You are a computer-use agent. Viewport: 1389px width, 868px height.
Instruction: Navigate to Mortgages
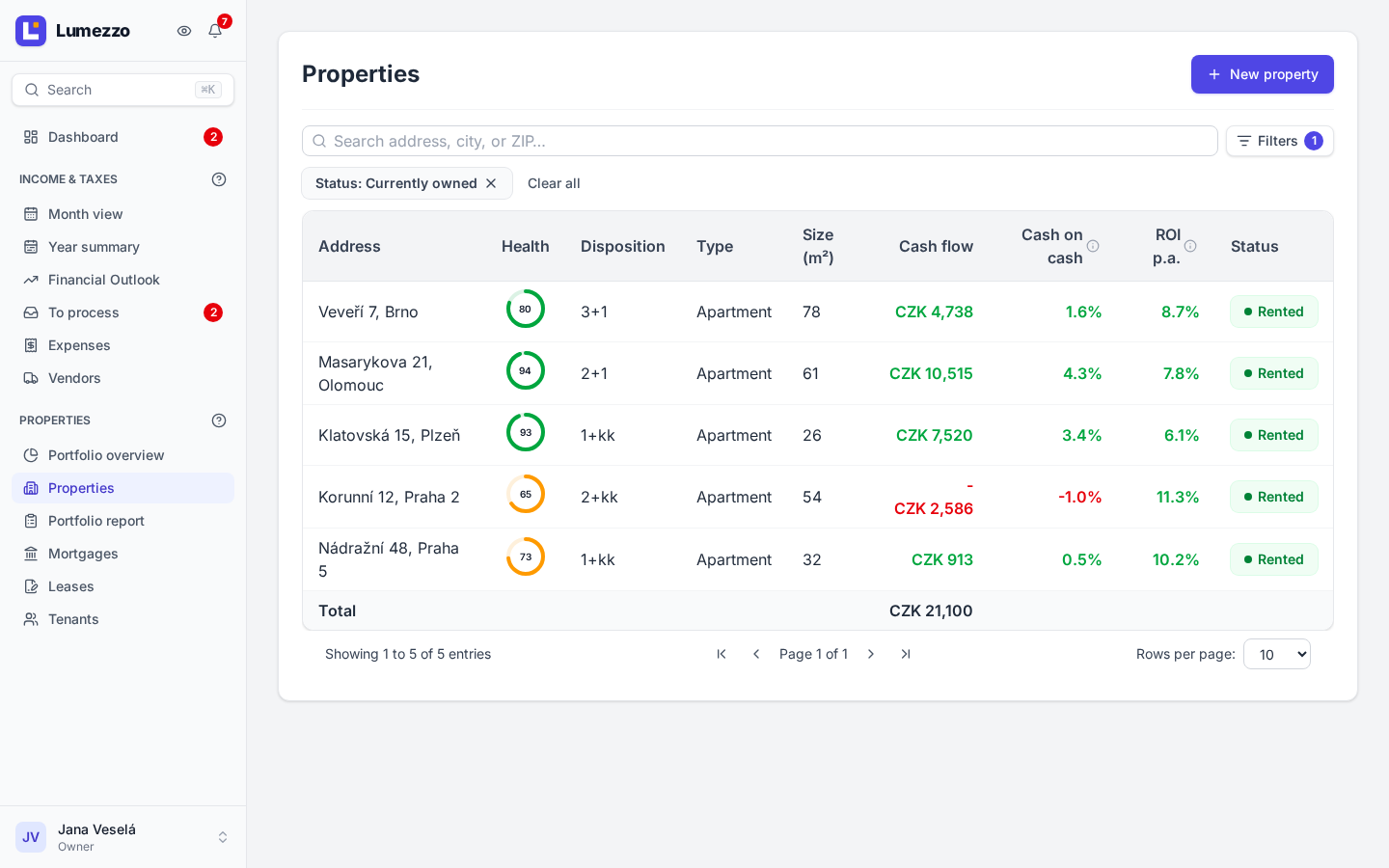123,554
